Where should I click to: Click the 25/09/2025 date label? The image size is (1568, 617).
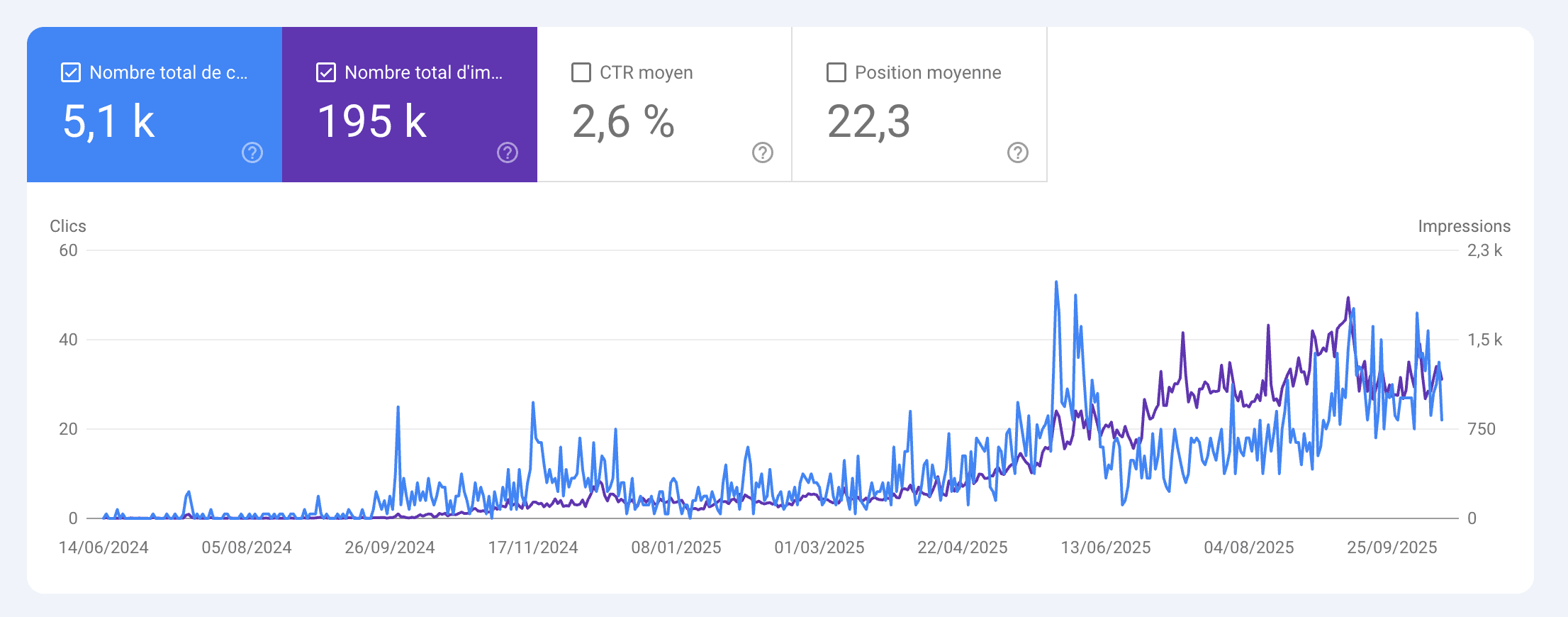click(1392, 547)
